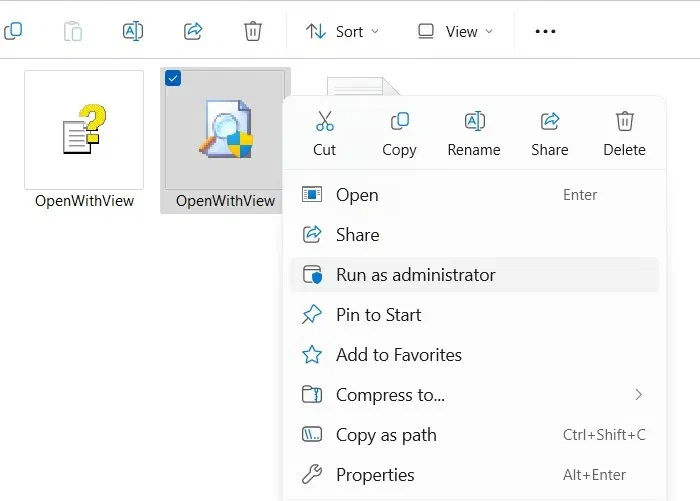Viewport: 700px width, 501px height.
Task: Click the first OpenWithView file name label
Action: (84, 201)
